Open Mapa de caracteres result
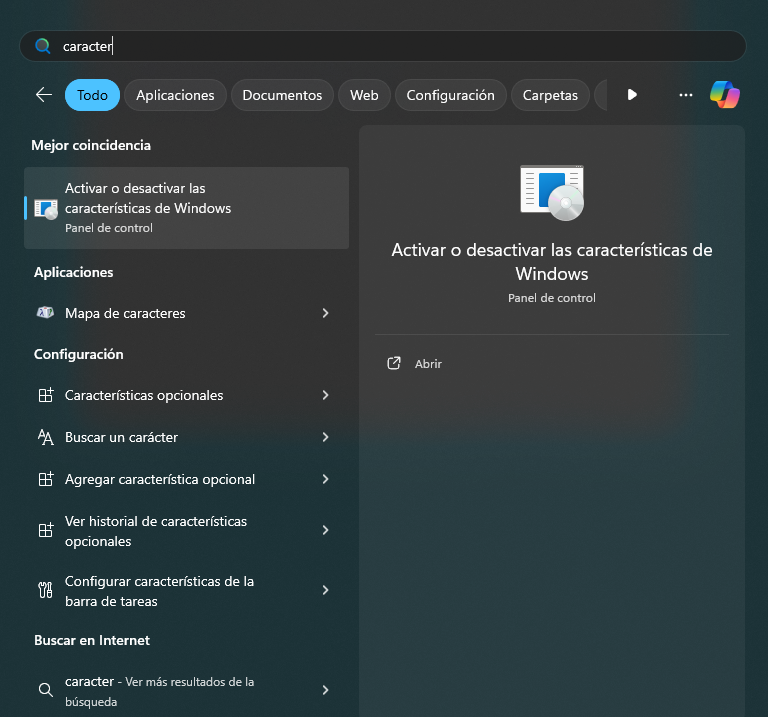 187,313
